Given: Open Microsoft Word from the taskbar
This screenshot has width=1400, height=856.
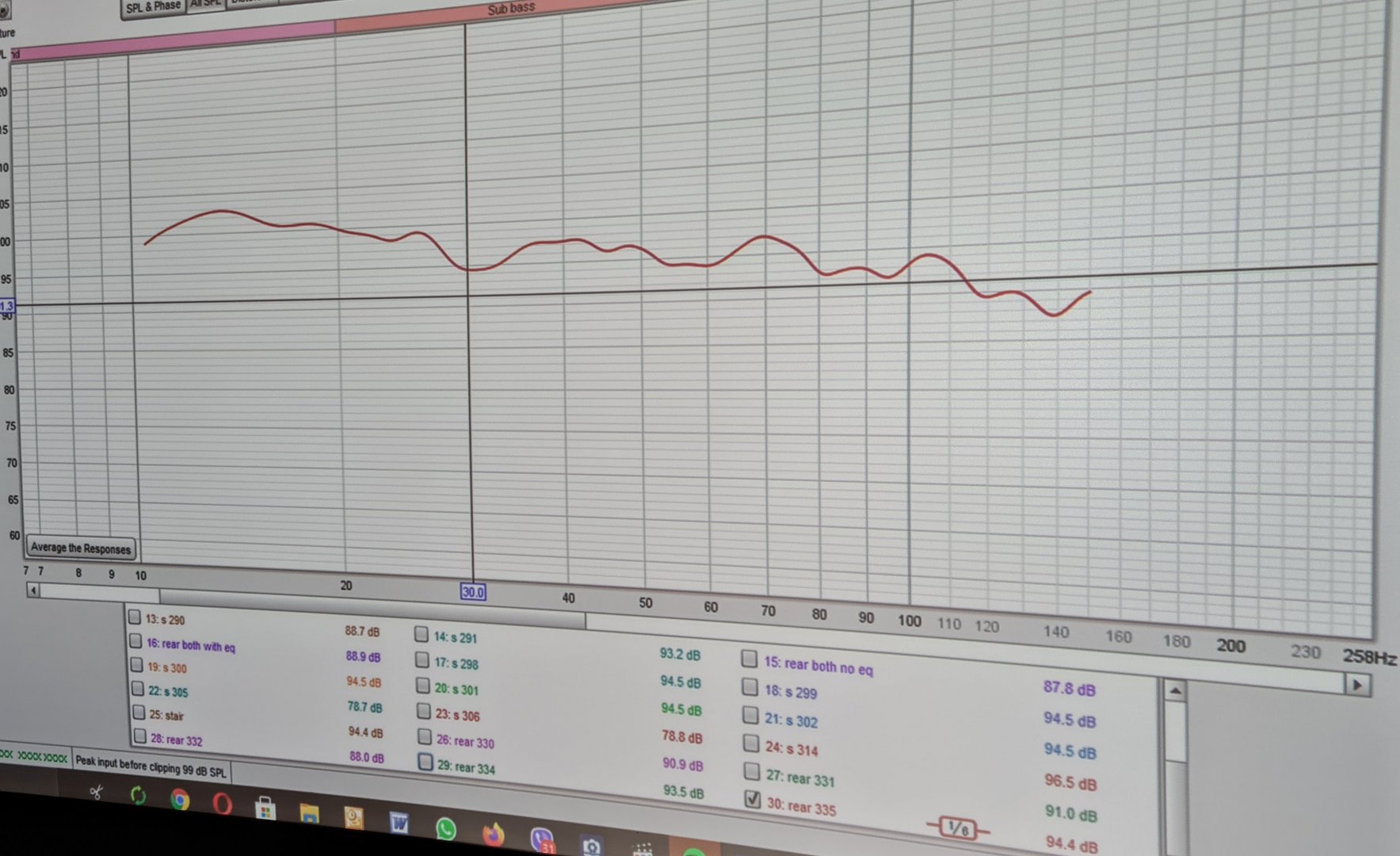Looking at the screenshot, I should pos(399,823).
